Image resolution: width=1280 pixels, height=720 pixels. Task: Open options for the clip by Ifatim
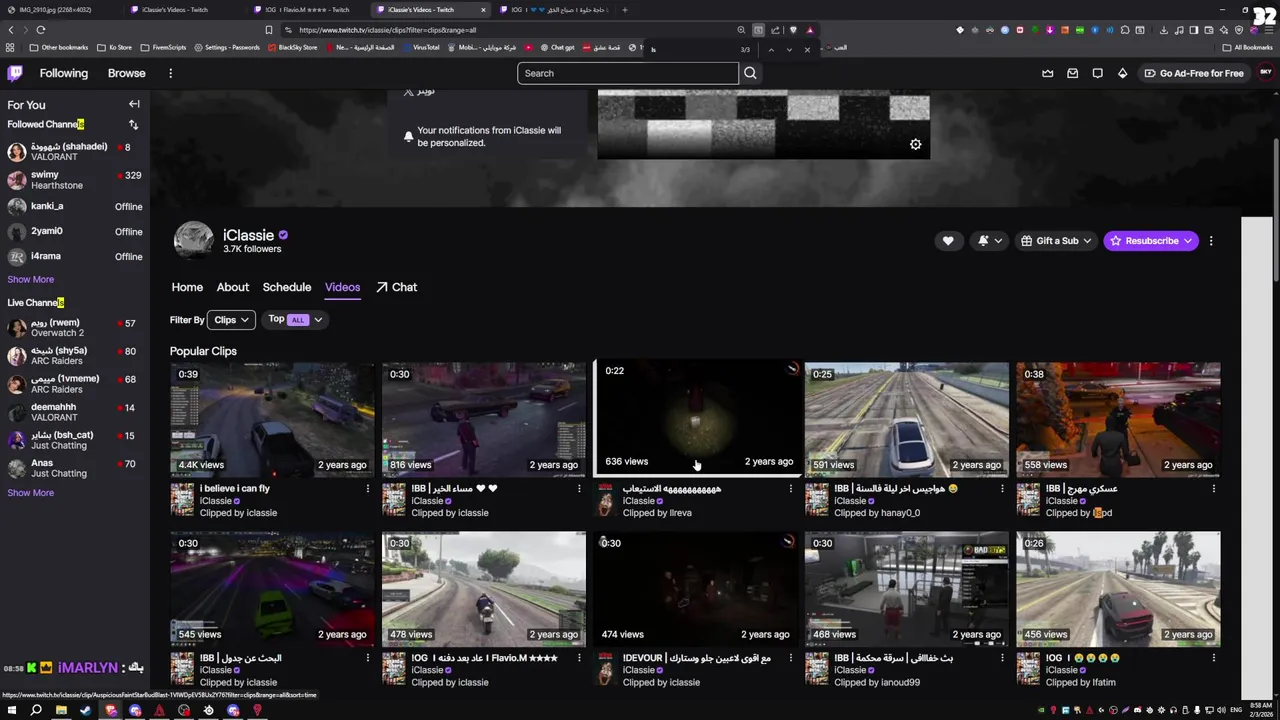[1214, 658]
